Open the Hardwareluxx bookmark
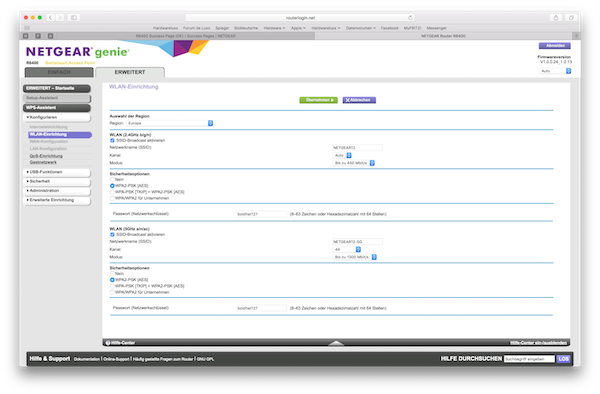 tap(165, 28)
